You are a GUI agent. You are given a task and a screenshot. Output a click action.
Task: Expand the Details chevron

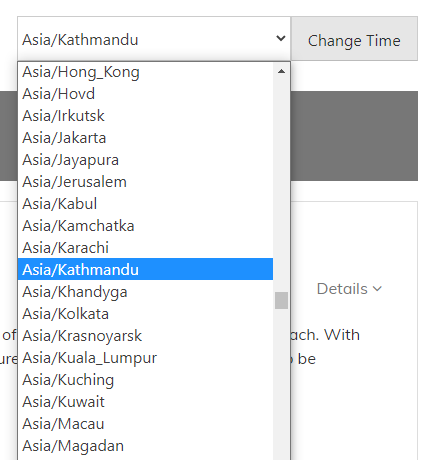click(377, 289)
